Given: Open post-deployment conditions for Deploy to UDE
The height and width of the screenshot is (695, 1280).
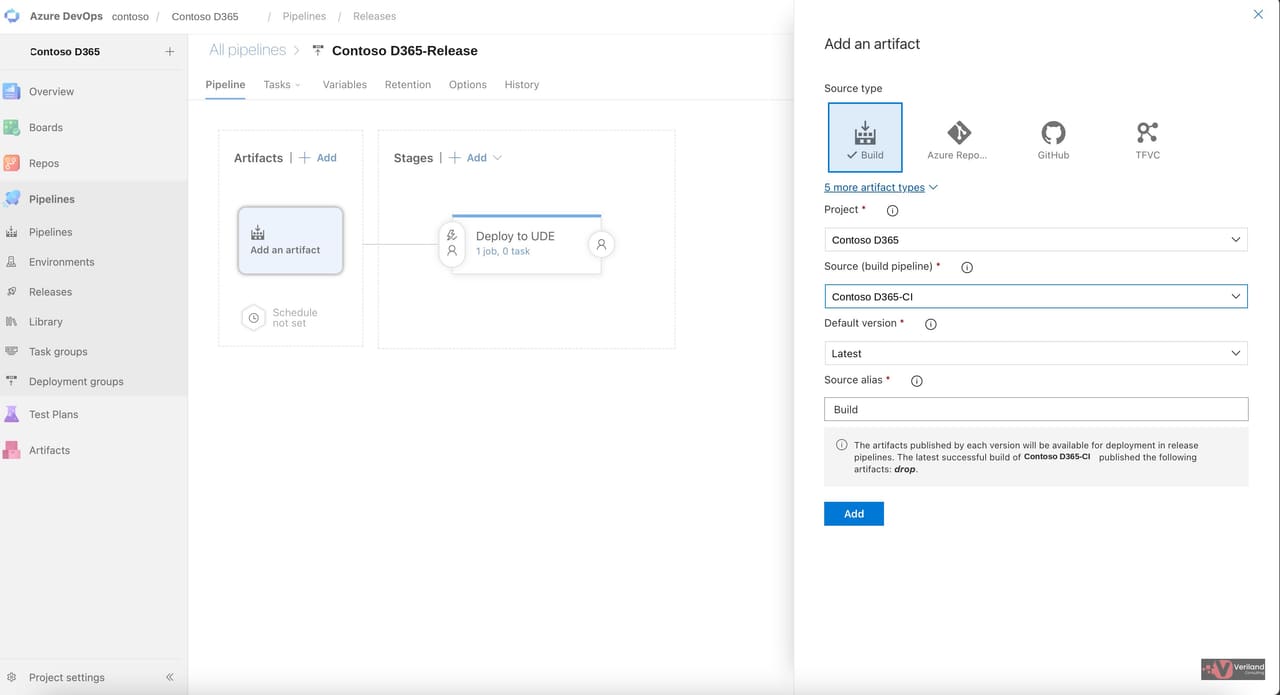Looking at the screenshot, I should [601, 244].
